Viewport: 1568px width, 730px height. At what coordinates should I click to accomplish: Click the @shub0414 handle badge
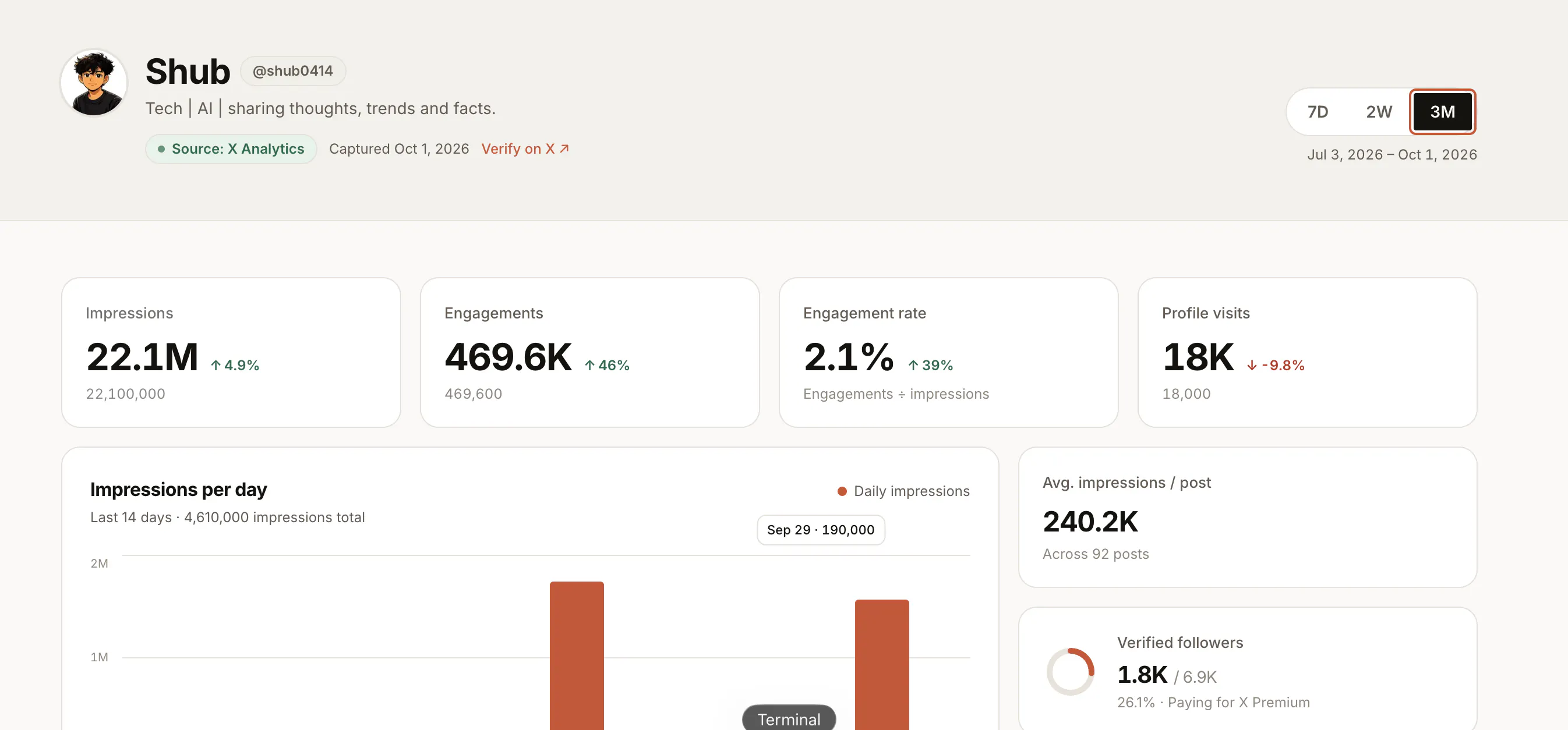tap(293, 71)
